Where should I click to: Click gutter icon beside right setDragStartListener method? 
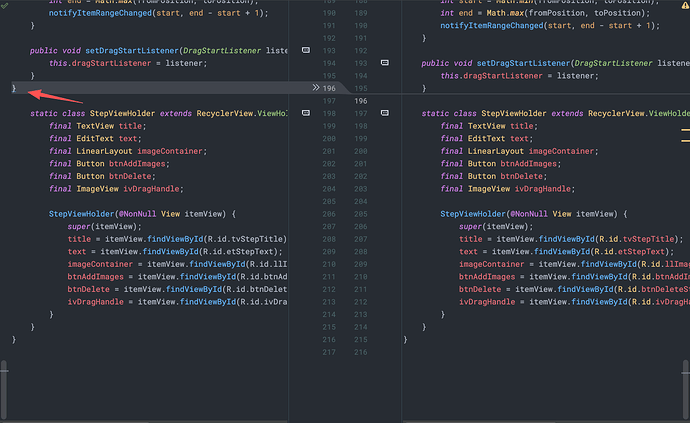[385, 63]
